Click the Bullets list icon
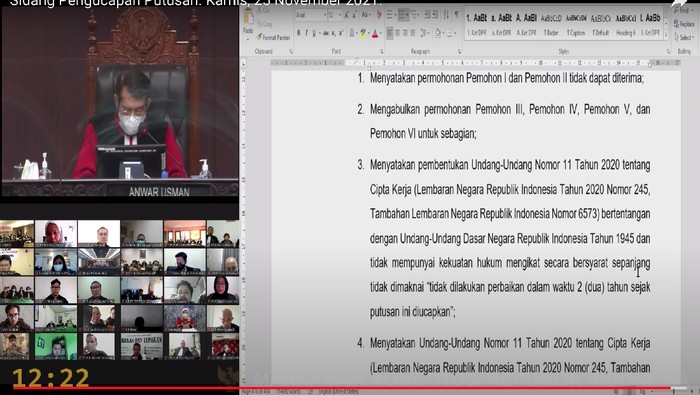The height and width of the screenshot is (395, 700). pyautogui.click(x=389, y=15)
